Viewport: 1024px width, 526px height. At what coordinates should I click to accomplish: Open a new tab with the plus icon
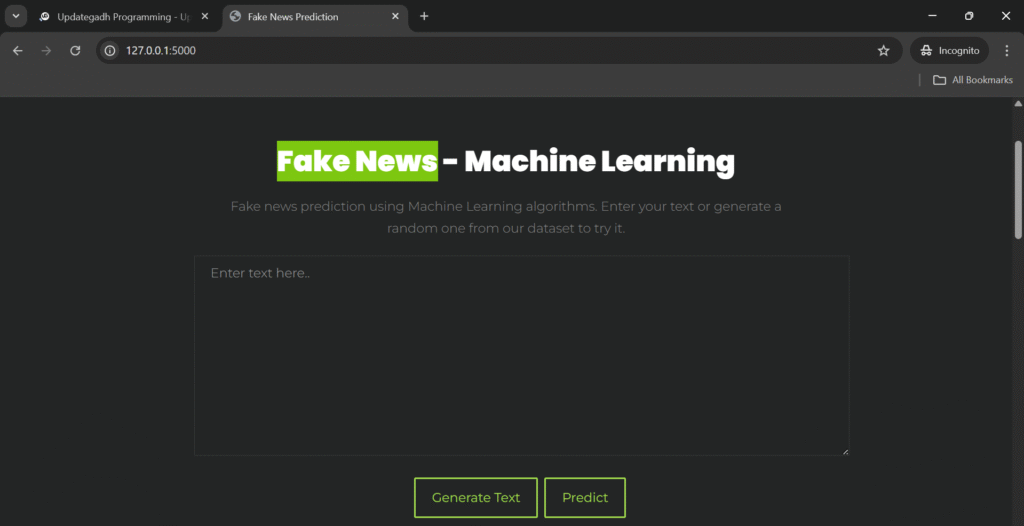424,16
